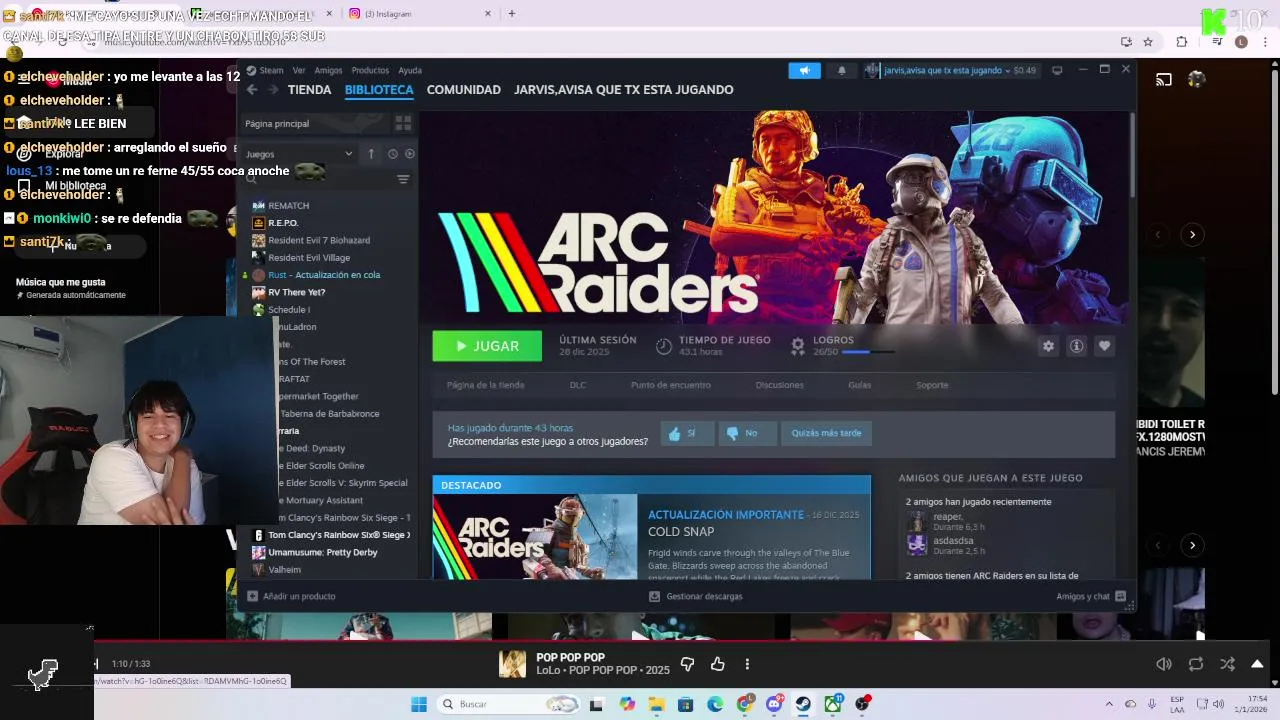Expand the Juegos category dropdown
Viewport: 1280px width, 720px height.
(299, 154)
